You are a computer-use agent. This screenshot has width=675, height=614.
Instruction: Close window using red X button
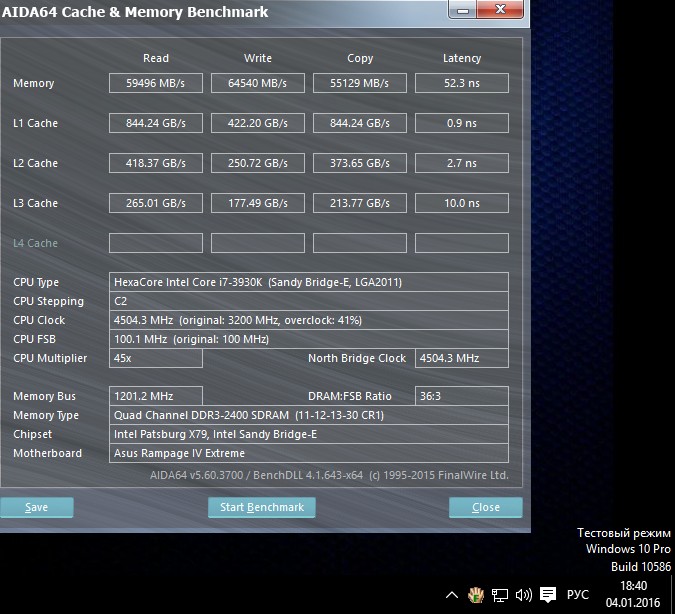(x=500, y=9)
